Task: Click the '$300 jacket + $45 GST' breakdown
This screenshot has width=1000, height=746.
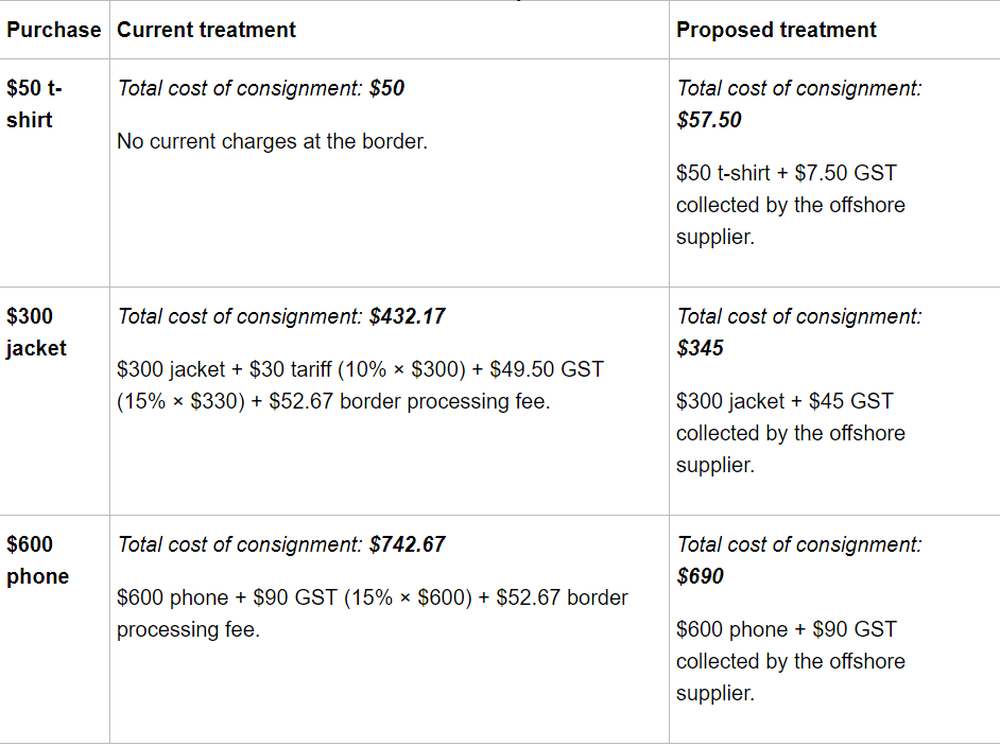Action: 785,402
